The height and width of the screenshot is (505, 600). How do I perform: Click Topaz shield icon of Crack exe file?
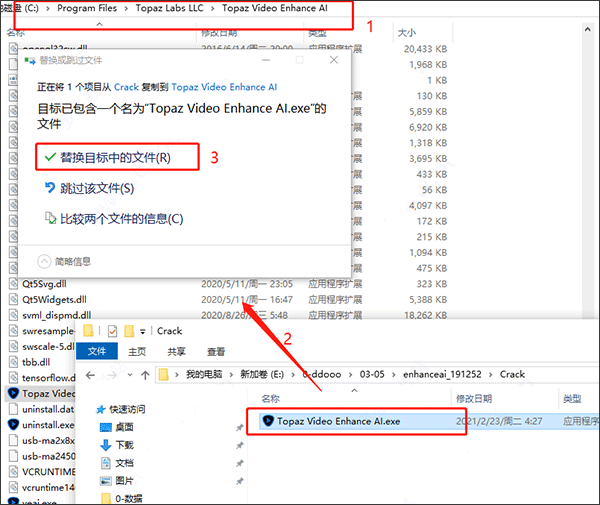coord(267,421)
